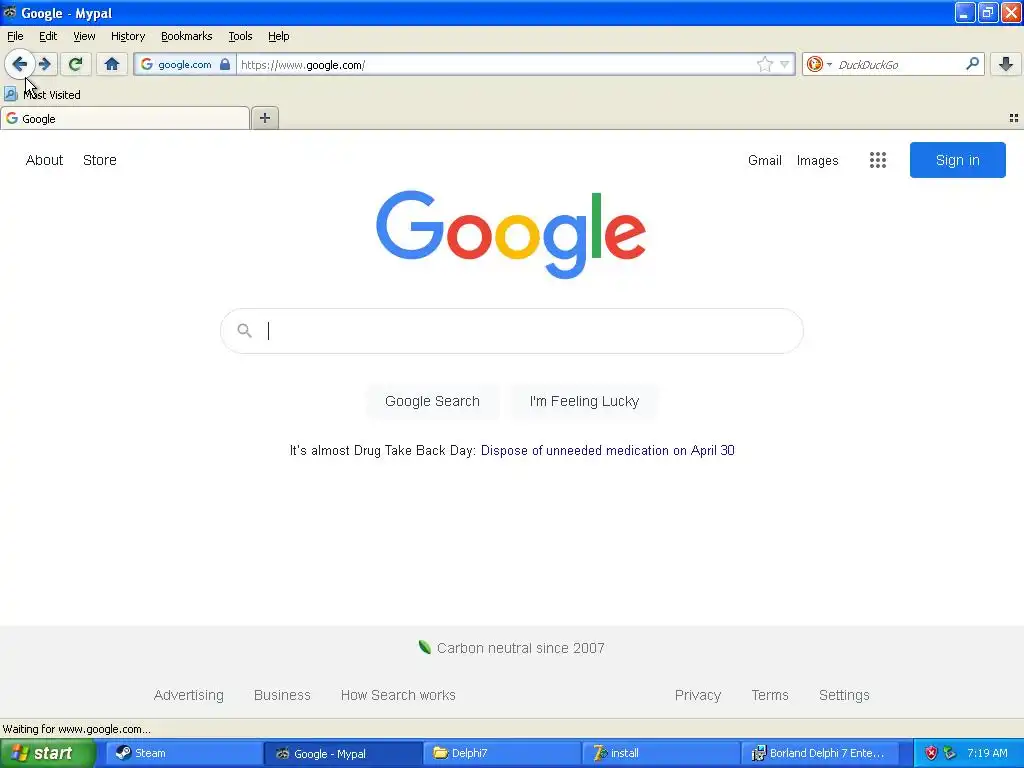The height and width of the screenshot is (768, 1024).
Task: Open the Advertising footer link
Action: pyautogui.click(x=189, y=695)
